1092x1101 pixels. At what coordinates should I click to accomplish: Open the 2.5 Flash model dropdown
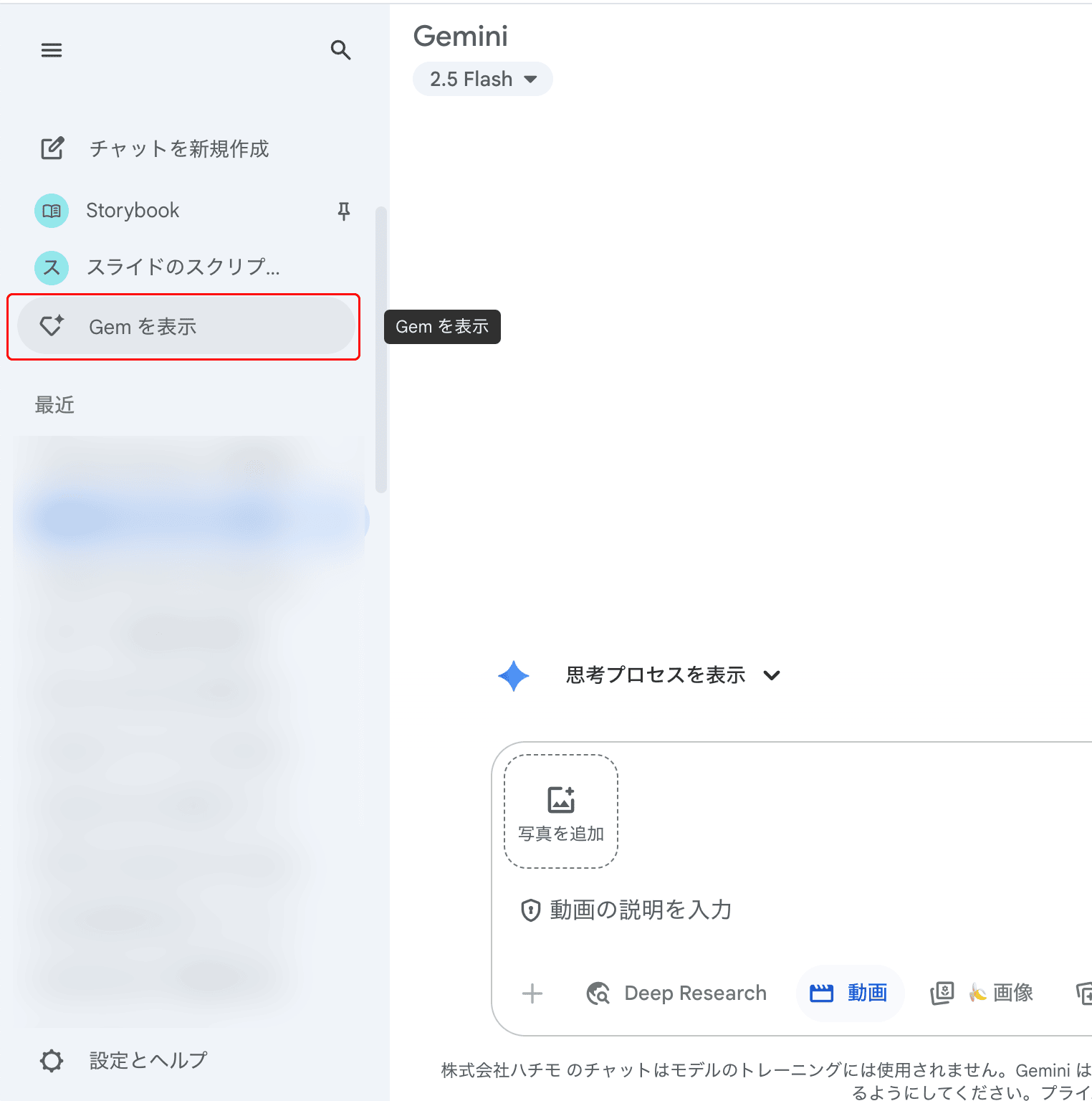pos(482,79)
